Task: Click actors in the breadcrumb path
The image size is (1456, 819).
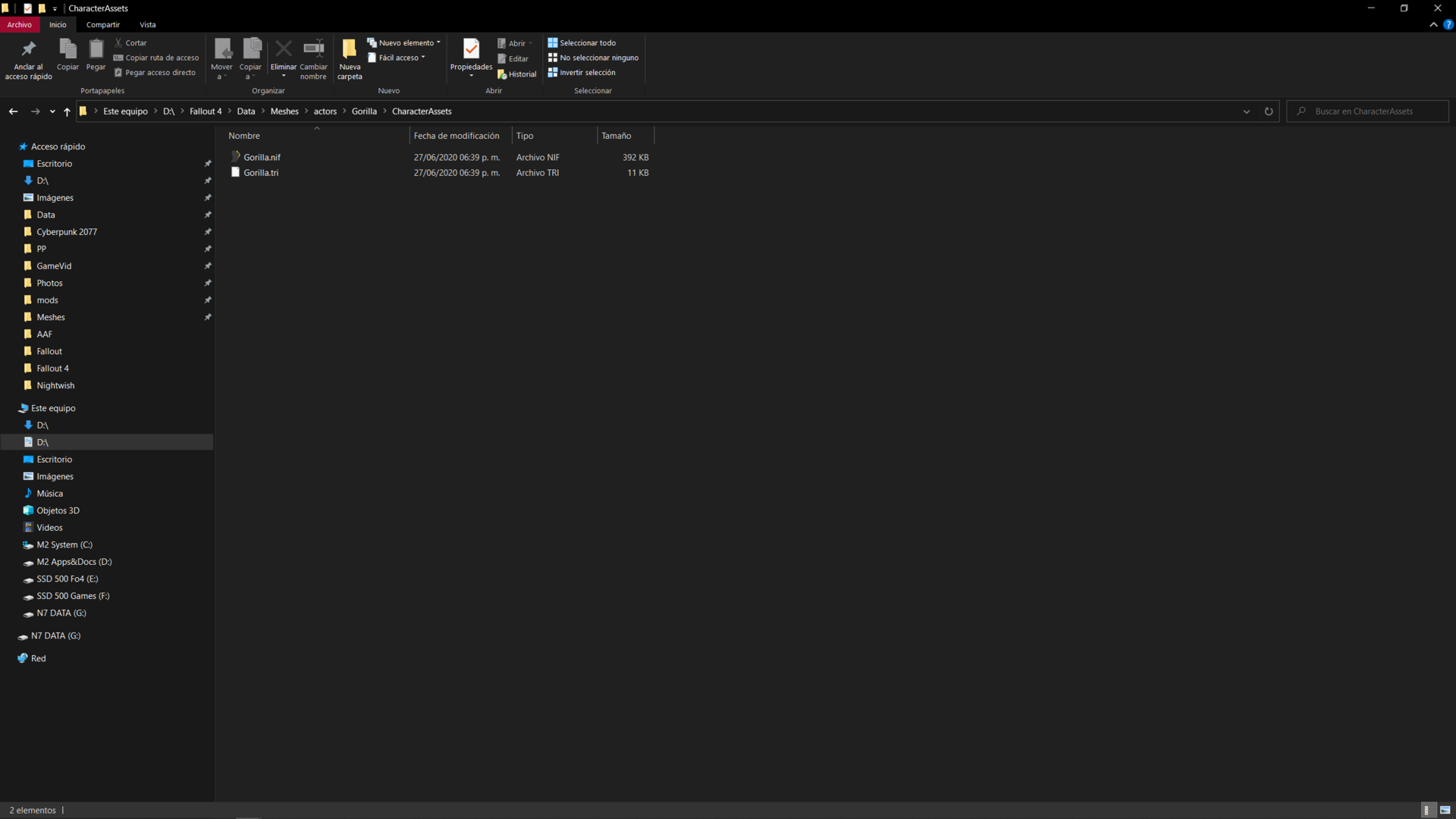Action: (325, 111)
